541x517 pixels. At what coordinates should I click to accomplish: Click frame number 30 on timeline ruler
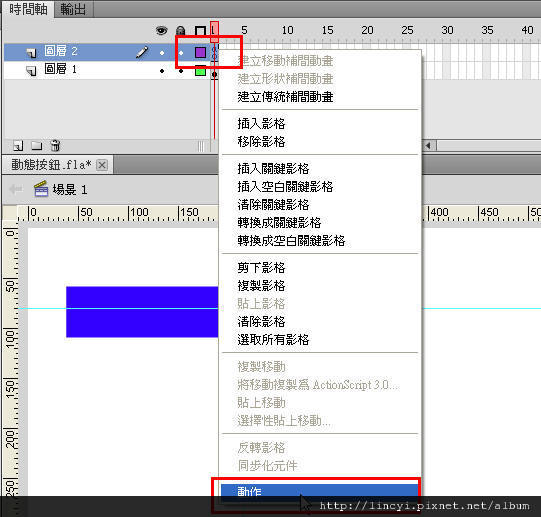tap(447, 30)
